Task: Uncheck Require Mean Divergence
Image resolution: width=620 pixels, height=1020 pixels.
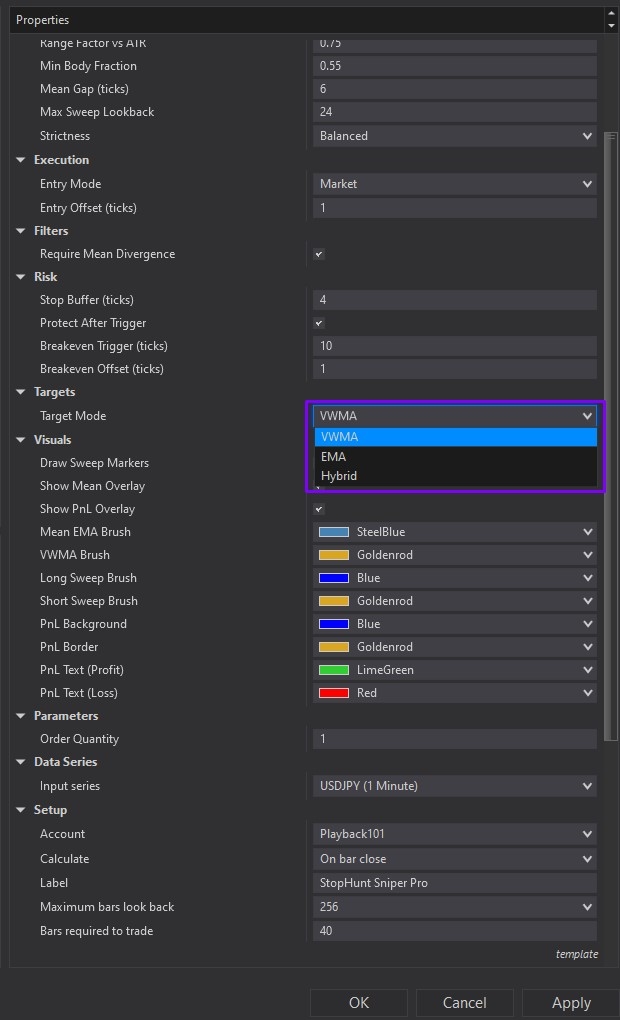Action: point(318,254)
